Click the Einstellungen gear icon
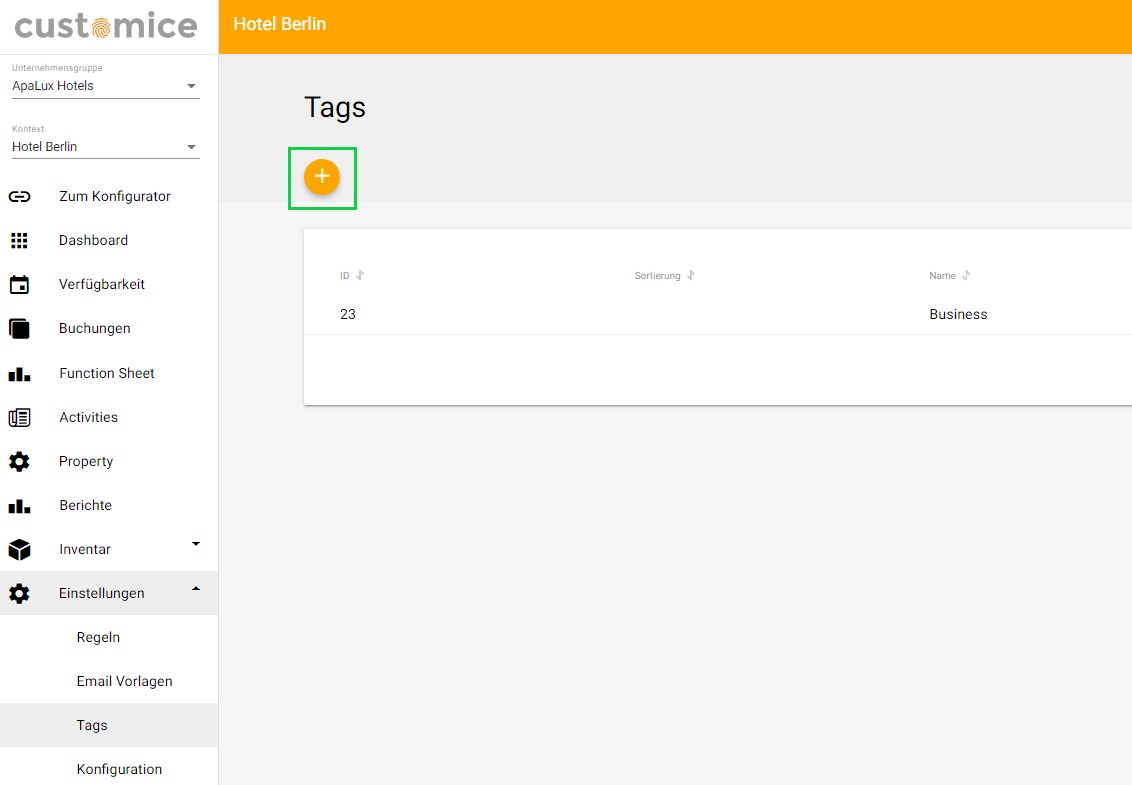 coord(19,594)
